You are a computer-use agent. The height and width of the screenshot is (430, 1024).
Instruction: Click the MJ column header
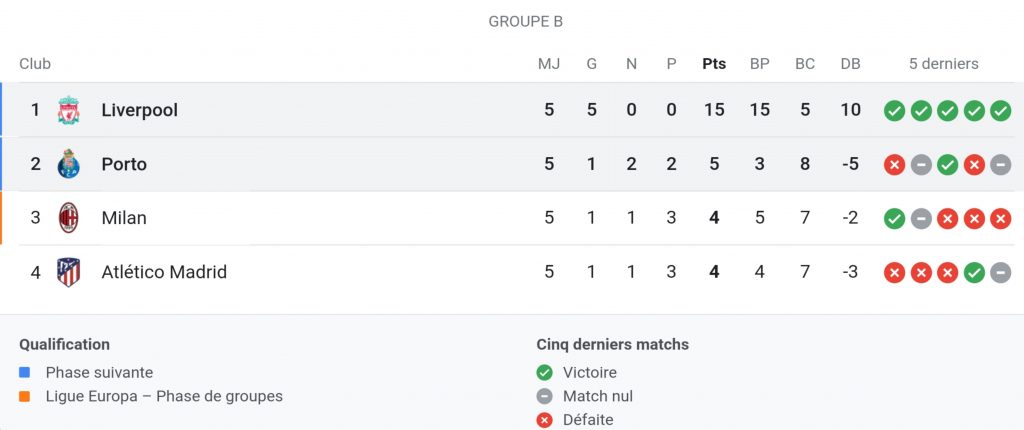[549, 64]
